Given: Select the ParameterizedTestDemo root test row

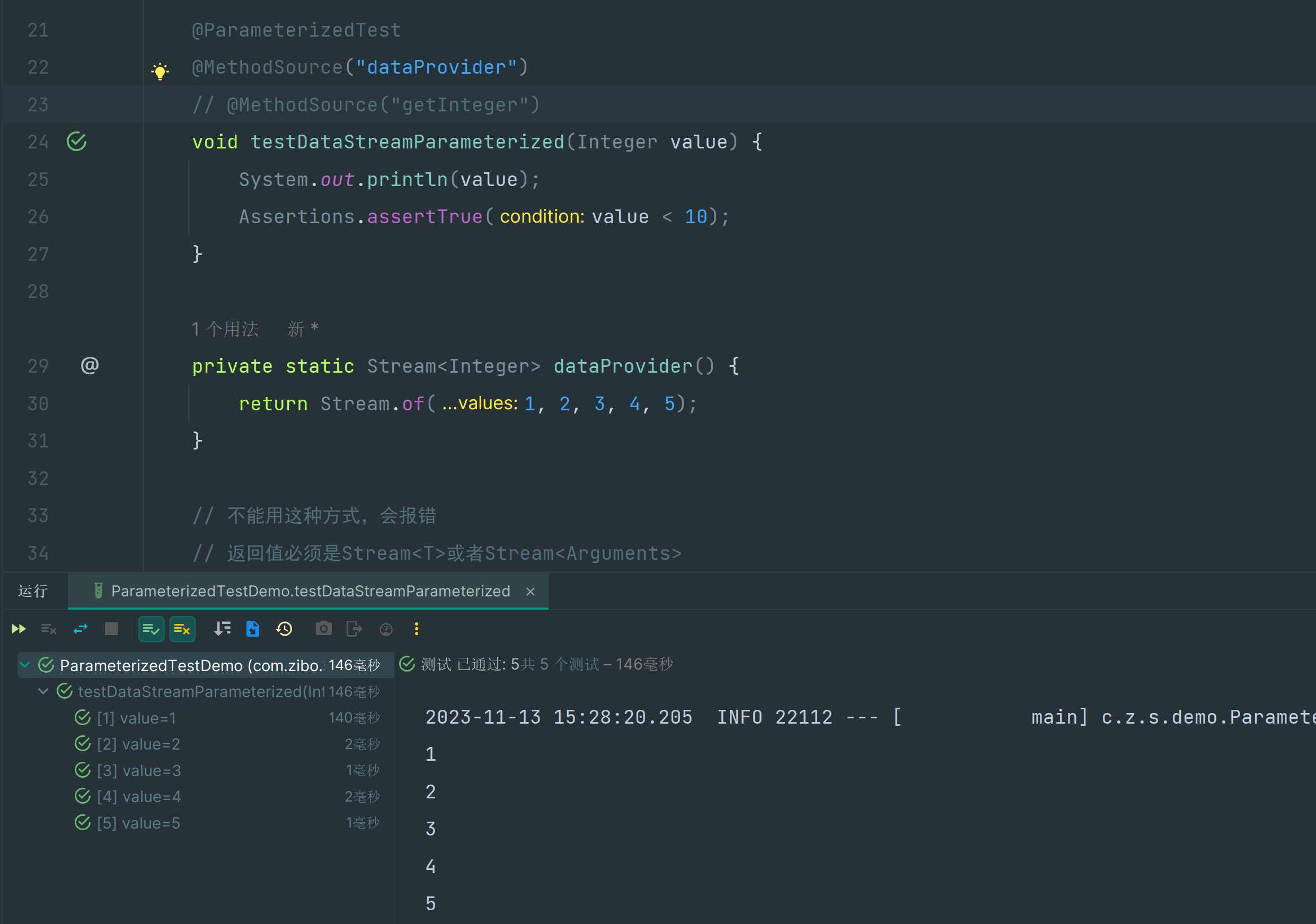Looking at the screenshot, I should [x=206, y=665].
